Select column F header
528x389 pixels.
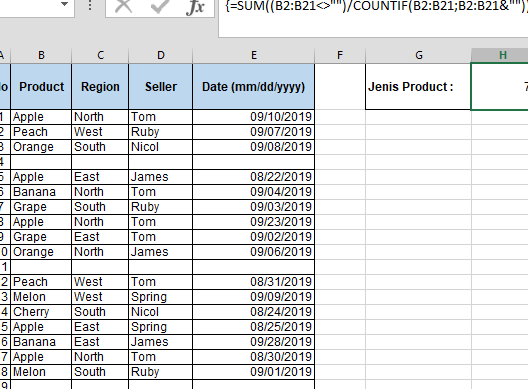tap(340, 55)
